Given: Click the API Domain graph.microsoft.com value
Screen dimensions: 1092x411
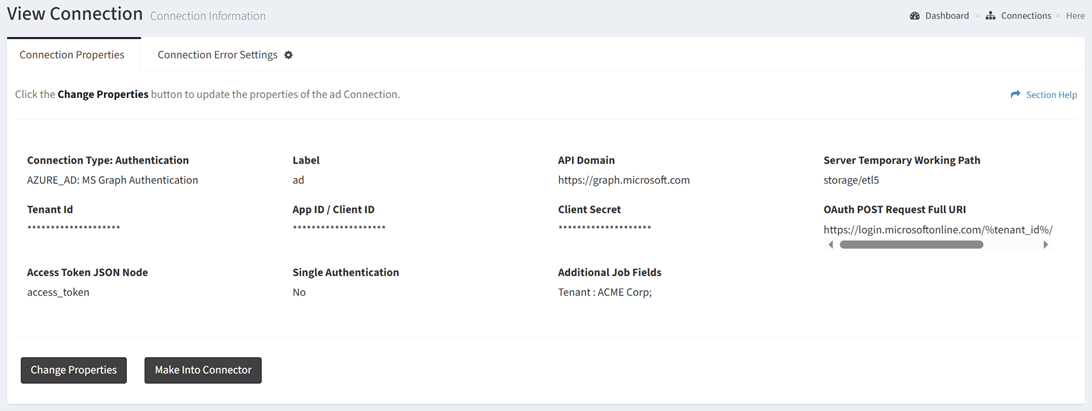Looking at the screenshot, I should pos(624,180).
